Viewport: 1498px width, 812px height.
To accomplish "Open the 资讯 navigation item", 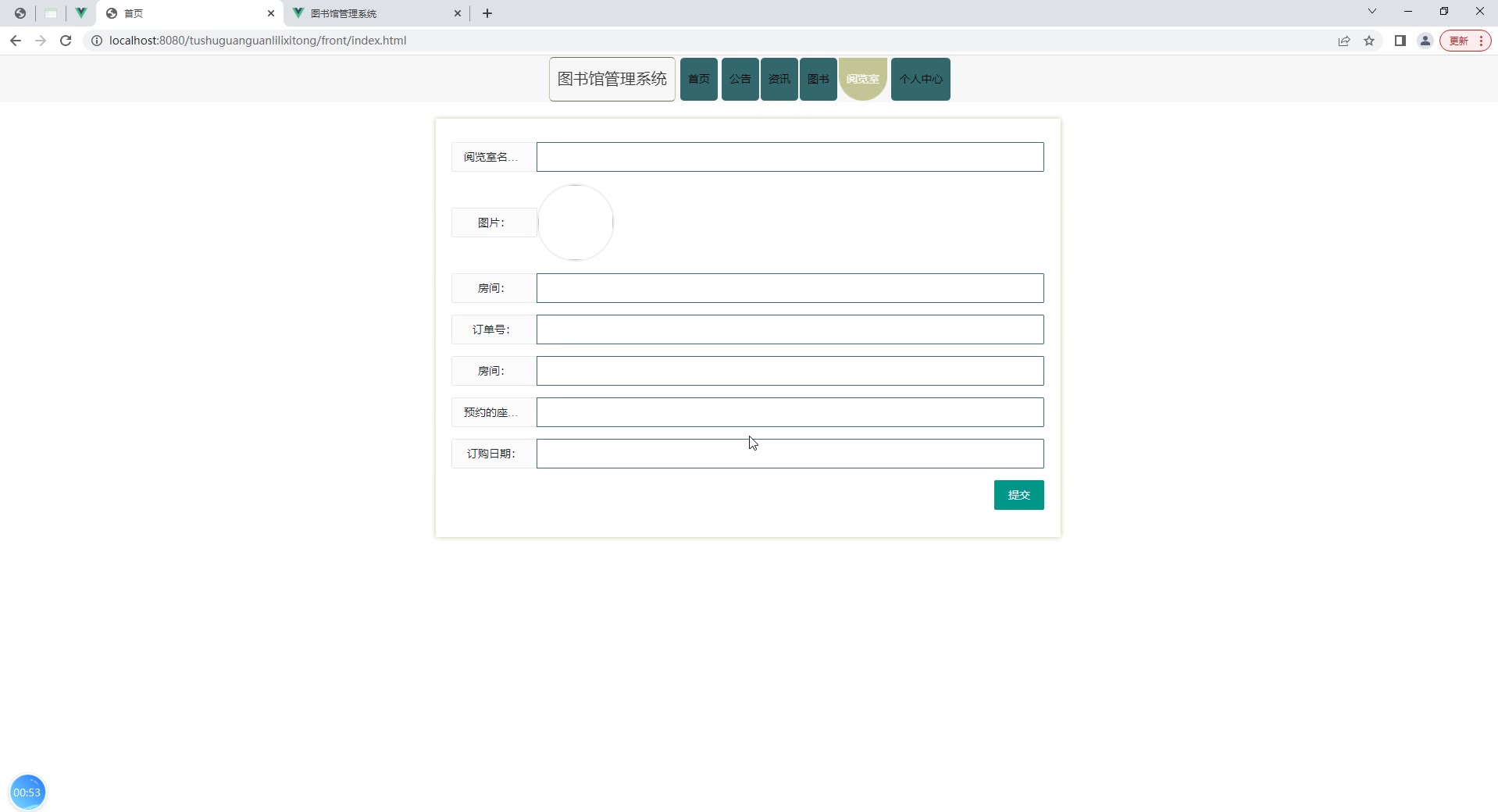I will tap(779, 79).
